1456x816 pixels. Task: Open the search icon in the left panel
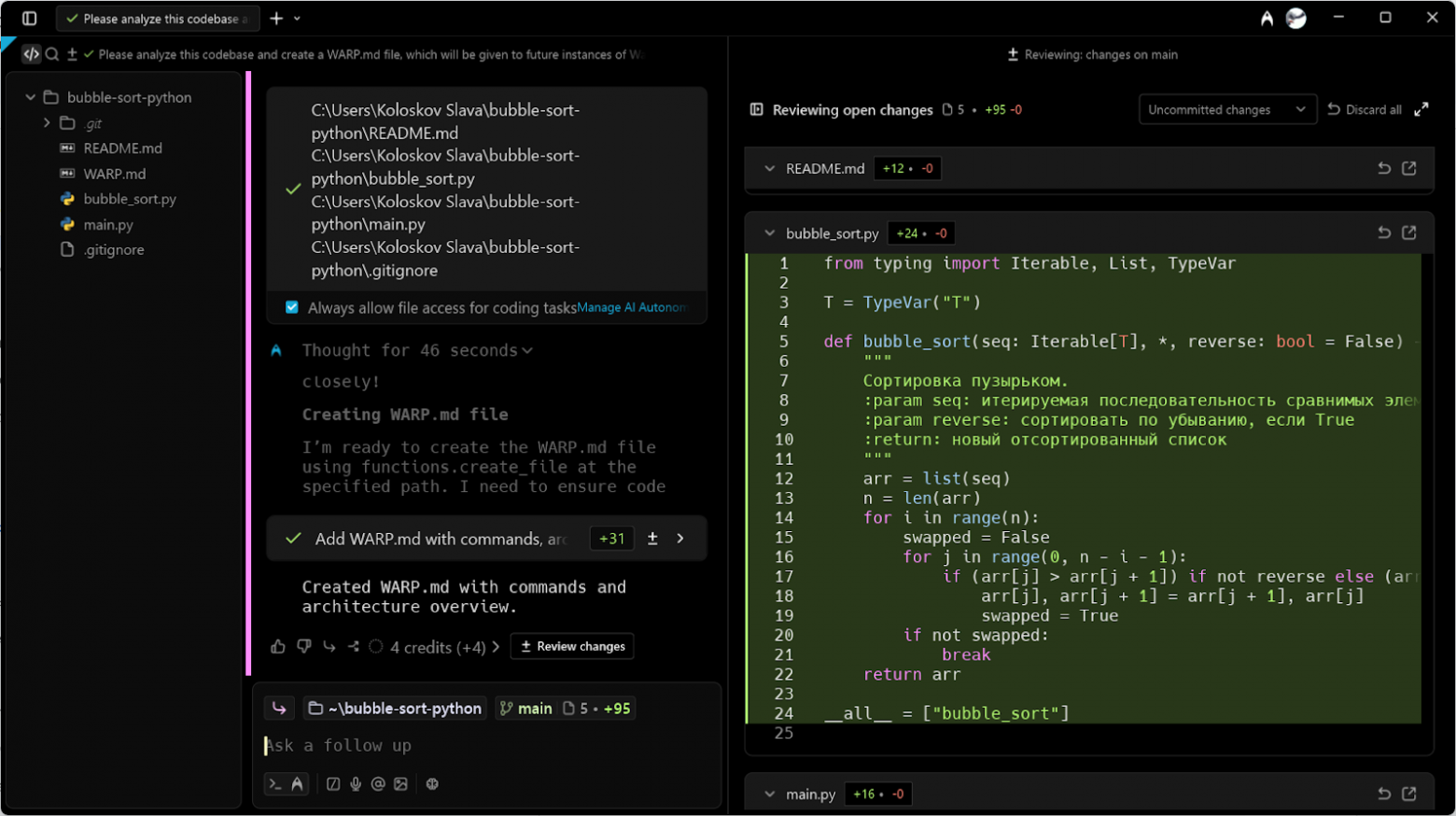coord(52,54)
